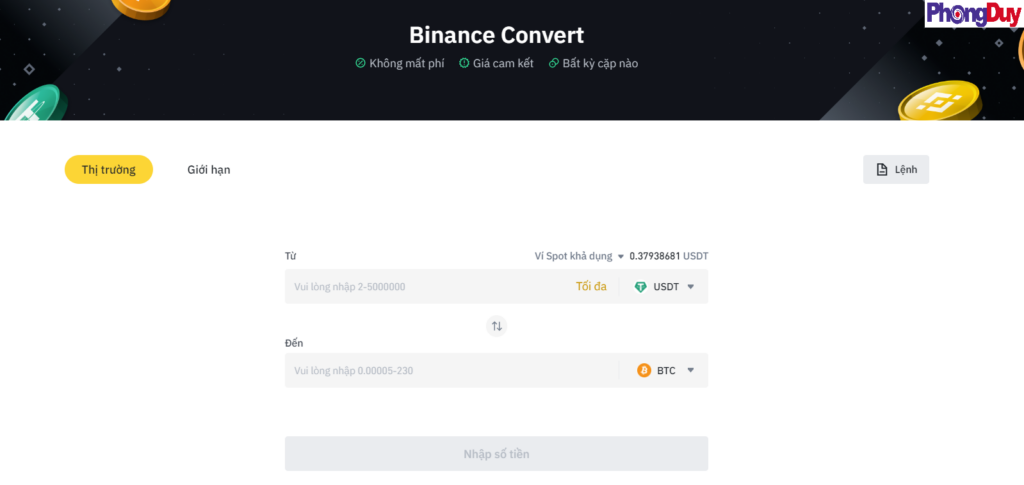This screenshot has width=1024, height=485.
Task: Click the Binance Convert page title
Action: click(496, 34)
